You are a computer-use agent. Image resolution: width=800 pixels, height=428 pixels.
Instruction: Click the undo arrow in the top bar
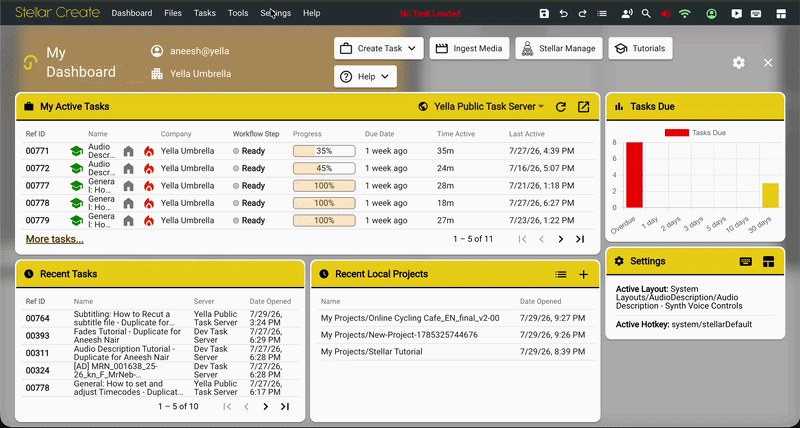click(x=563, y=14)
